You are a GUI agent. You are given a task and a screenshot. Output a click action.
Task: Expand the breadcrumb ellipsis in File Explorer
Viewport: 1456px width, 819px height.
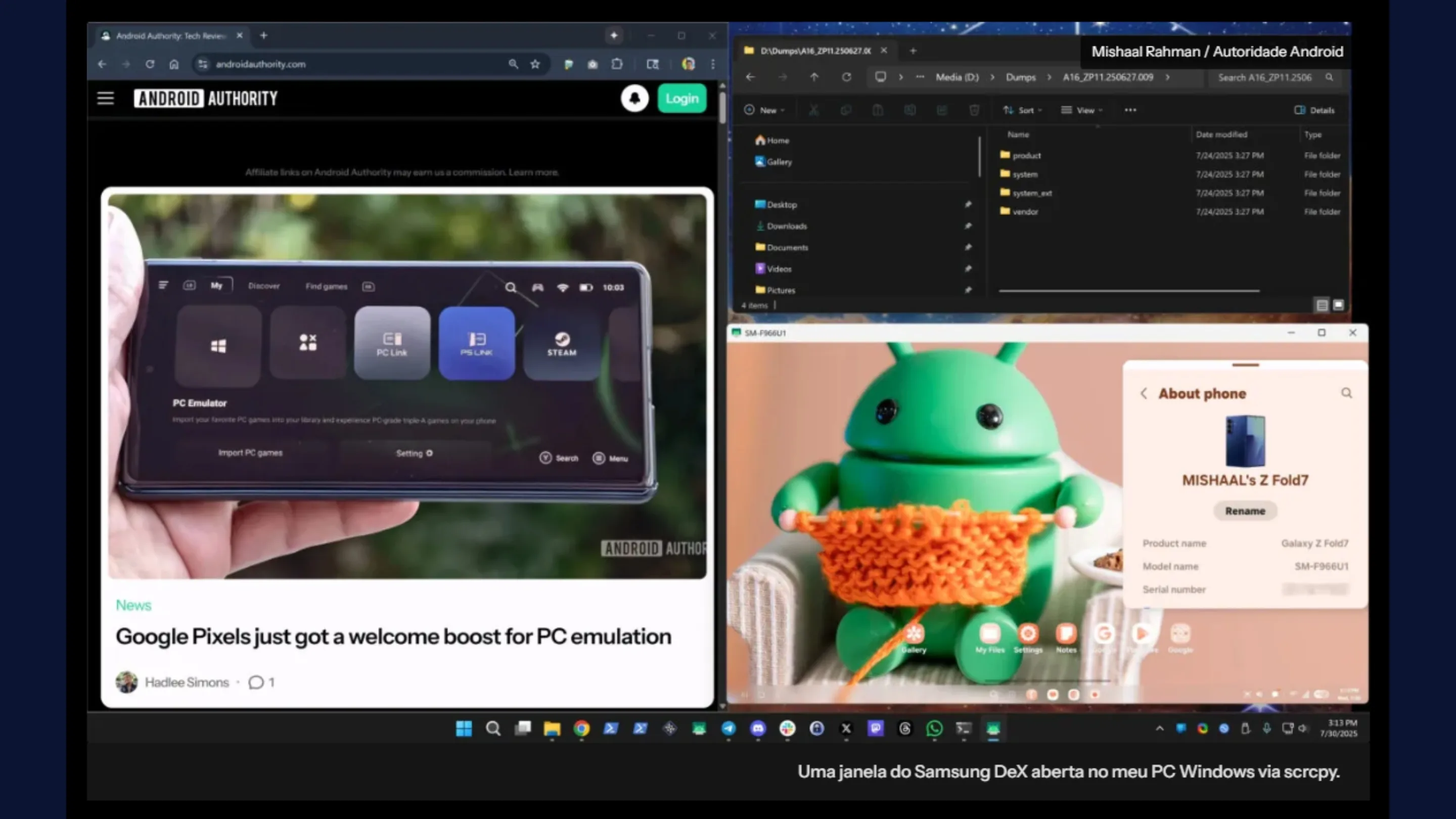[x=920, y=77]
